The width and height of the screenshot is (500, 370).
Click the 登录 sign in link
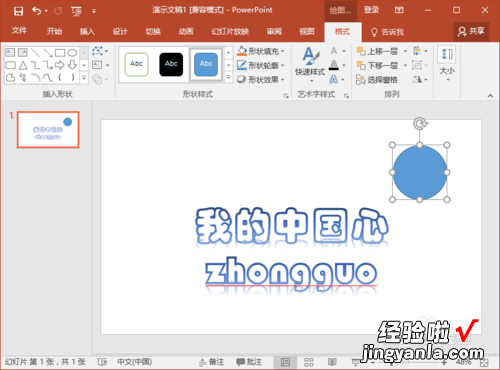(x=371, y=10)
